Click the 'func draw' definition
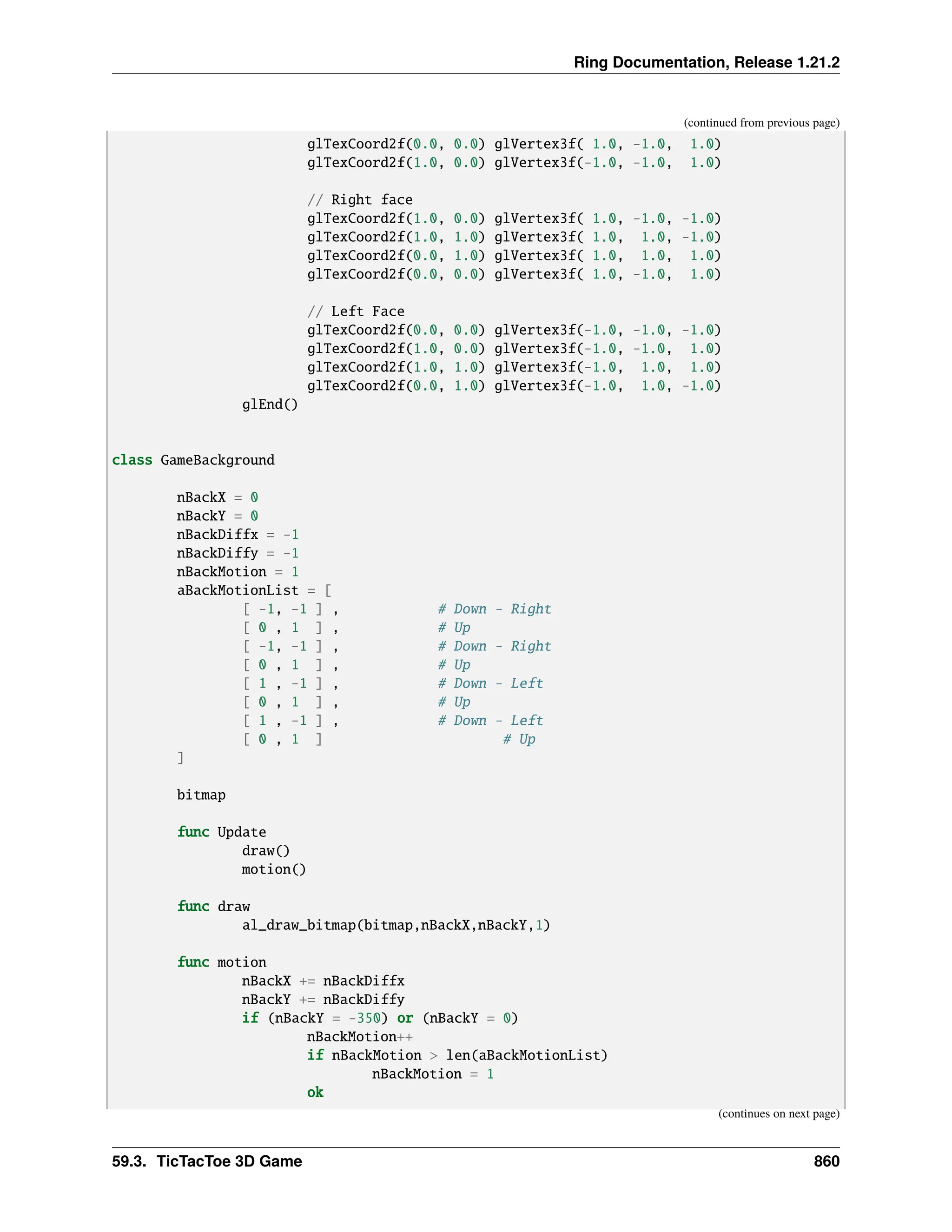This screenshot has height=1232, width=952. coord(213,907)
